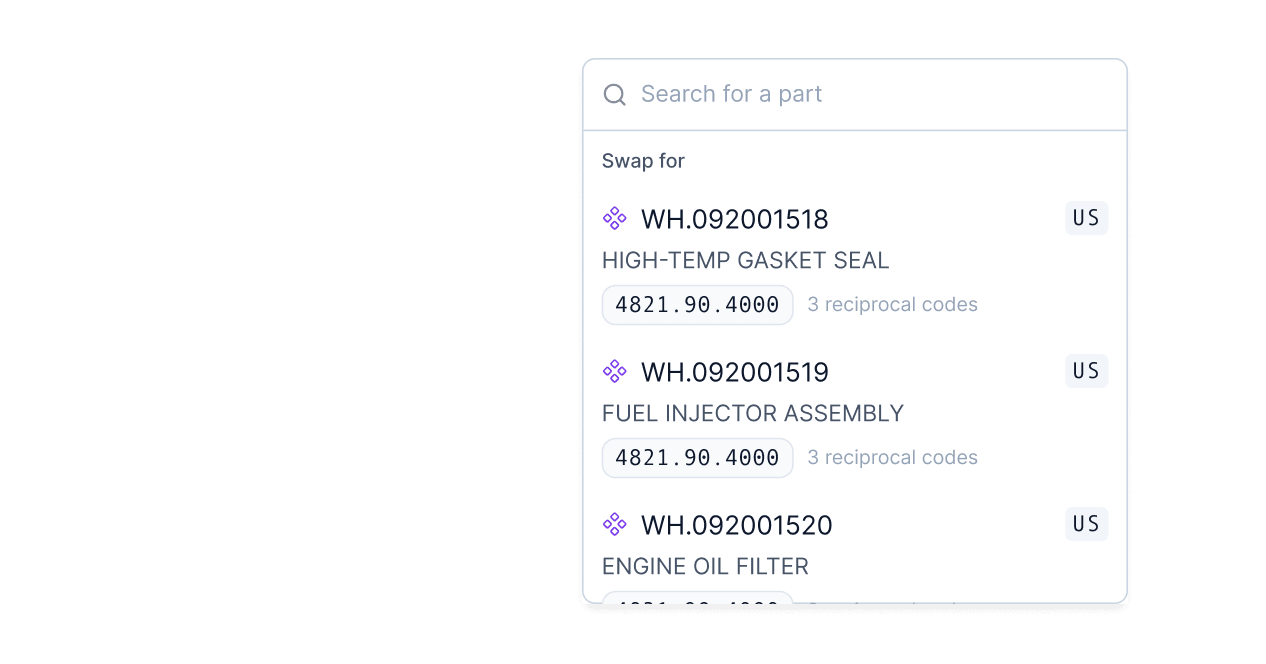Screen dimensions: 1266x664
Task: Select the US country badge on WH.092001519
Action: point(1086,371)
